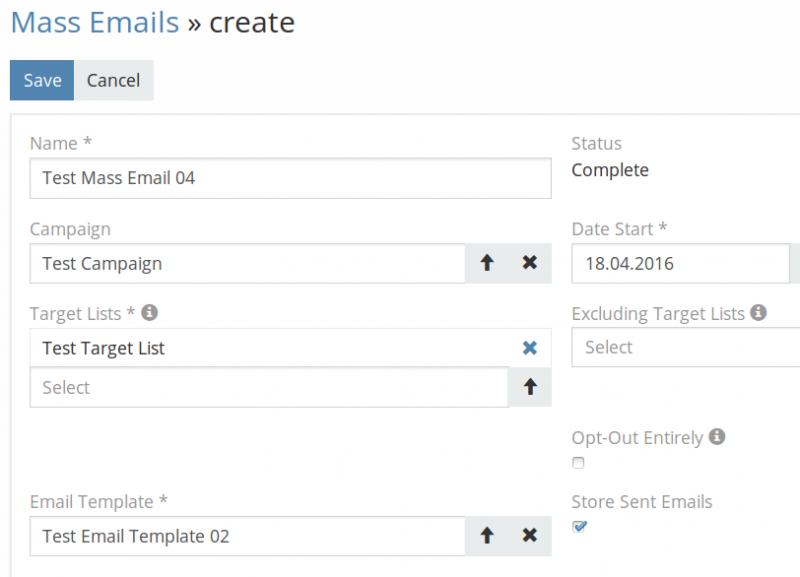Click the Email Template text field

tap(247, 536)
